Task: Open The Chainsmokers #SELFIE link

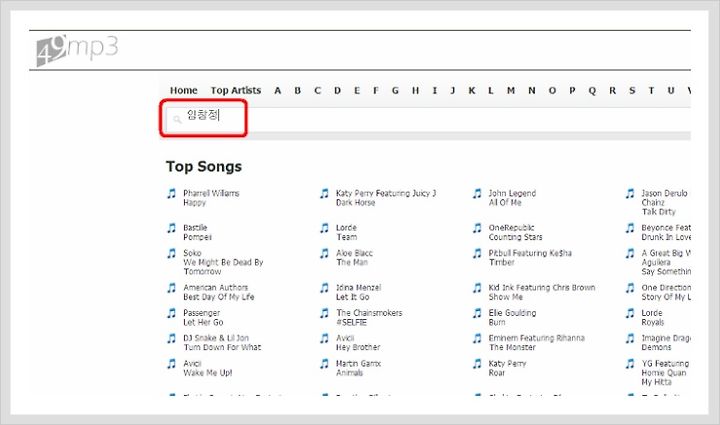Action: (369, 318)
